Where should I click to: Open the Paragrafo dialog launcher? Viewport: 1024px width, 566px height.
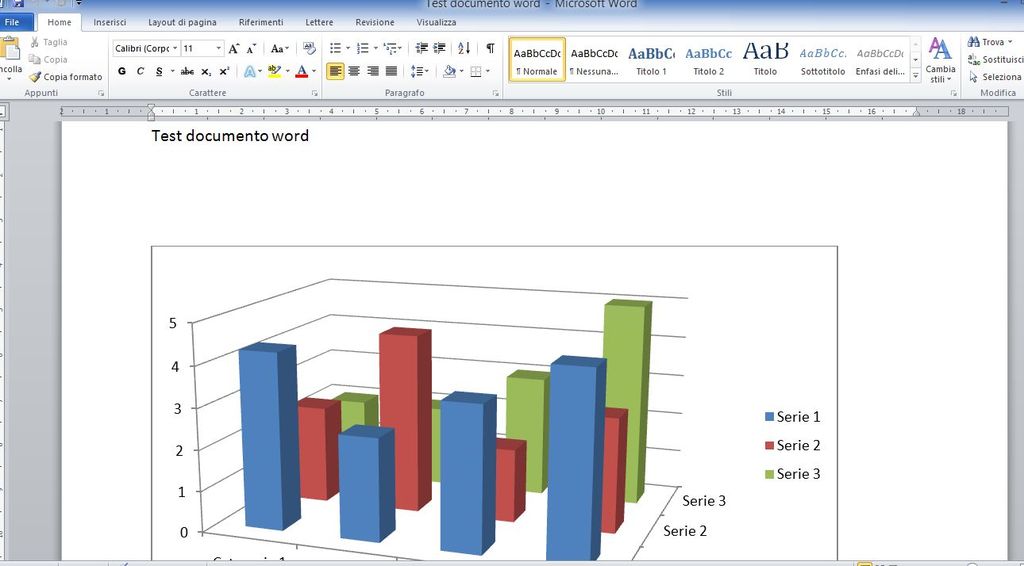point(495,93)
